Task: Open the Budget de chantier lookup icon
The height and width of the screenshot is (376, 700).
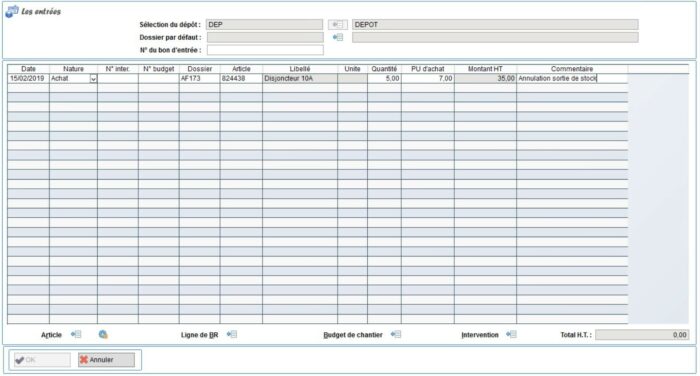Action: tap(396, 334)
